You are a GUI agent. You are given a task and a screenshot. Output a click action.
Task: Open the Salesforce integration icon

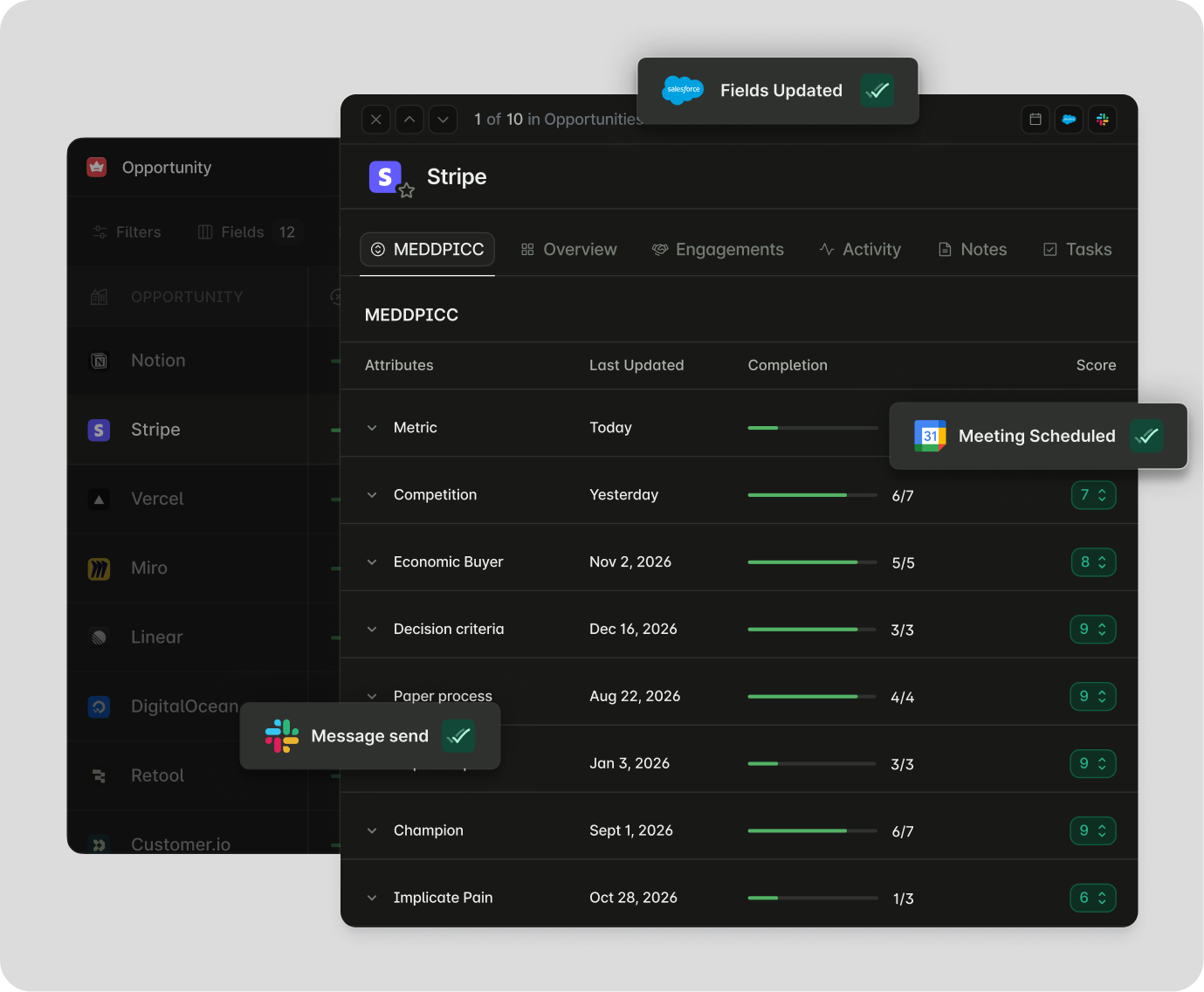(x=1069, y=120)
